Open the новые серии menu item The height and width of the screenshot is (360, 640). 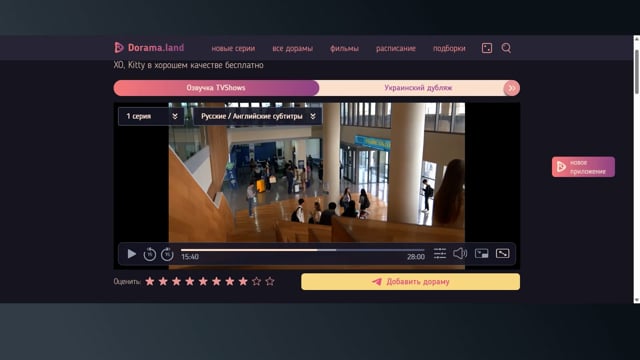(x=233, y=49)
